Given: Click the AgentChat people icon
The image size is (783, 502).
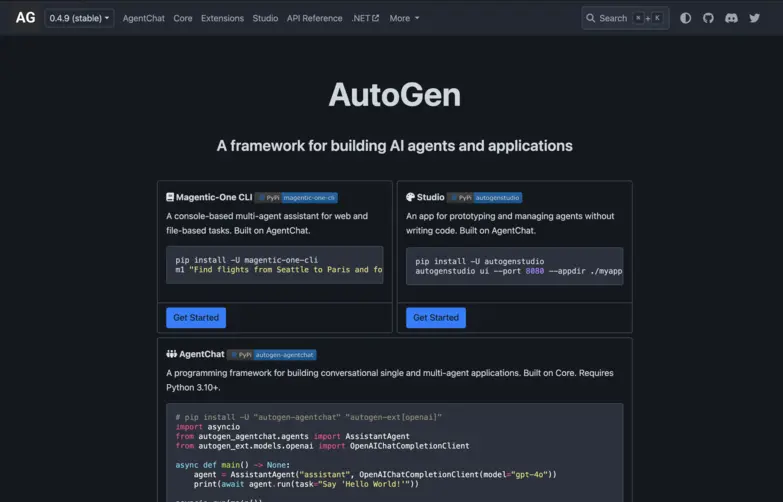Looking at the screenshot, I should (171, 354).
